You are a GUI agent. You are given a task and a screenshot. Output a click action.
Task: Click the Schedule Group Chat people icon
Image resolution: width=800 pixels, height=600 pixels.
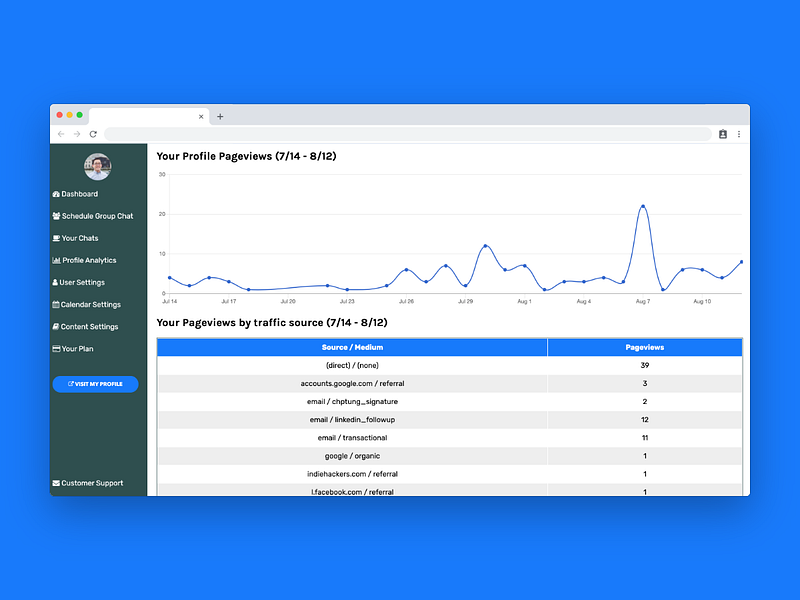pos(56,216)
